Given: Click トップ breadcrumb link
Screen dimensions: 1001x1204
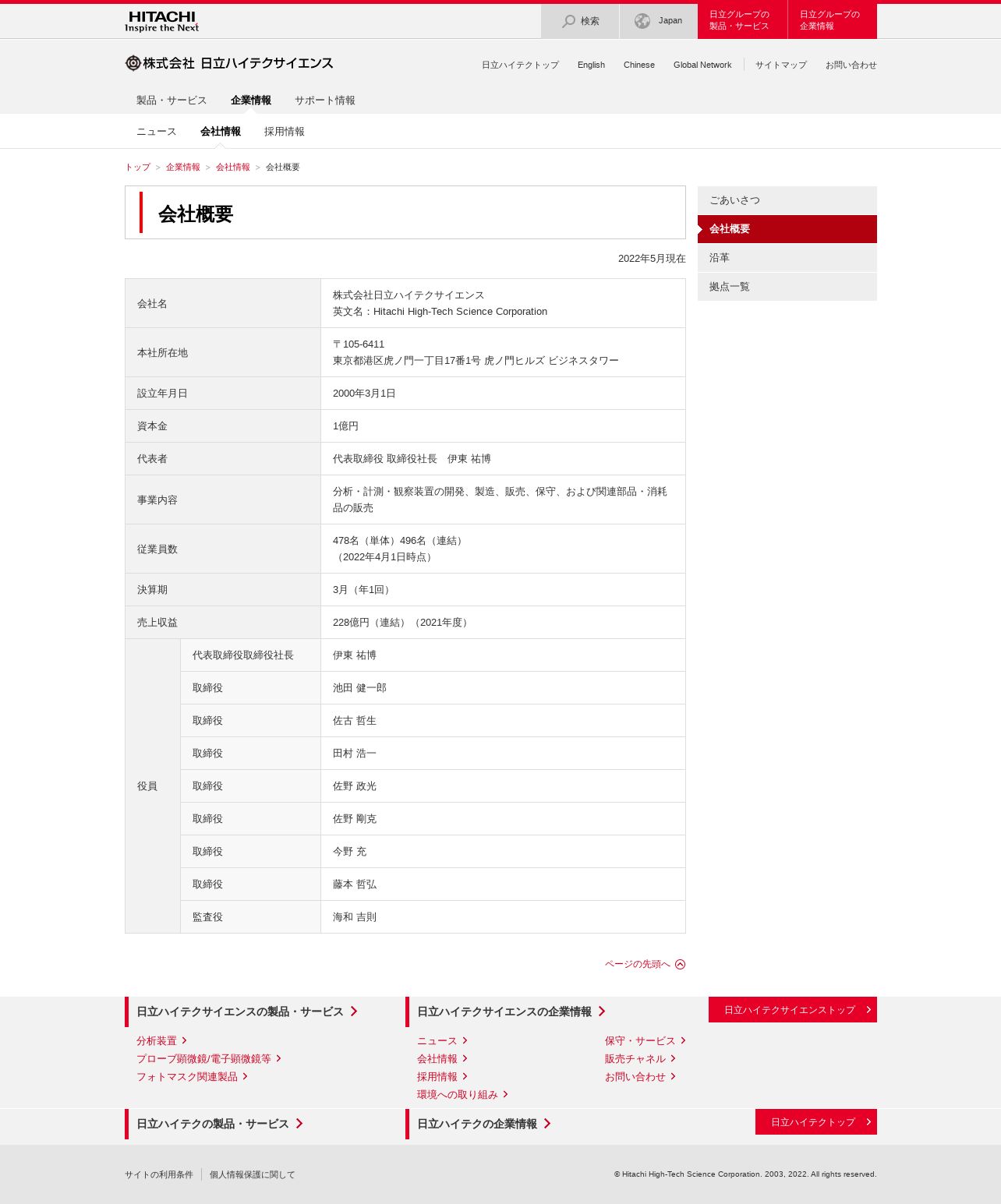Looking at the screenshot, I should coord(137,167).
